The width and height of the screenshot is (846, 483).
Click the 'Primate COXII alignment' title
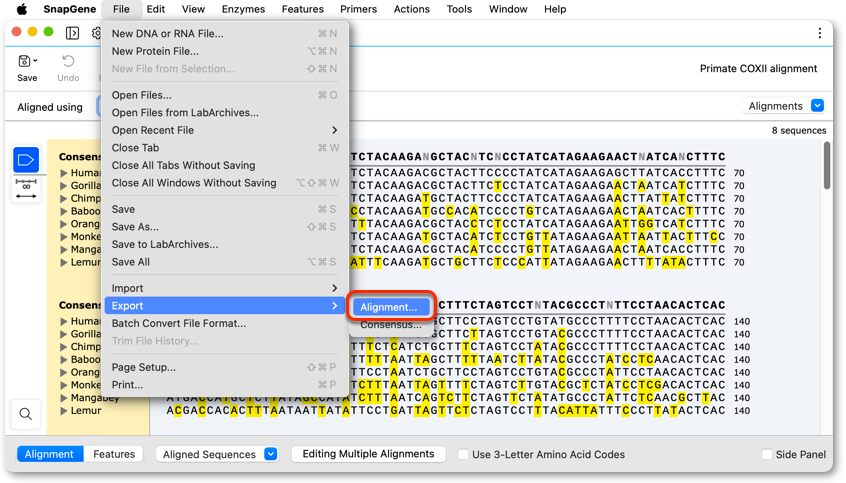(x=759, y=69)
